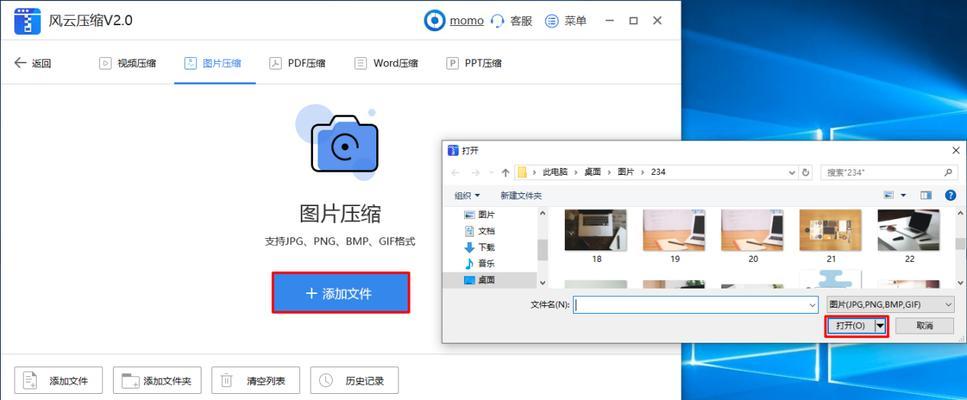Click navigation pane scroll down arrow
The width and height of the screenshot is (967, 400).
pos(543,282)
